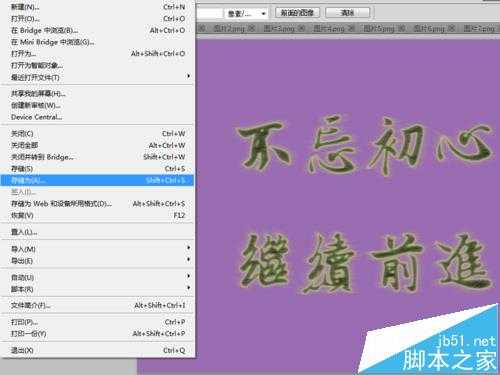Close the 图片5.png tab via its X
500x375 pixels.
coord(401,29)
